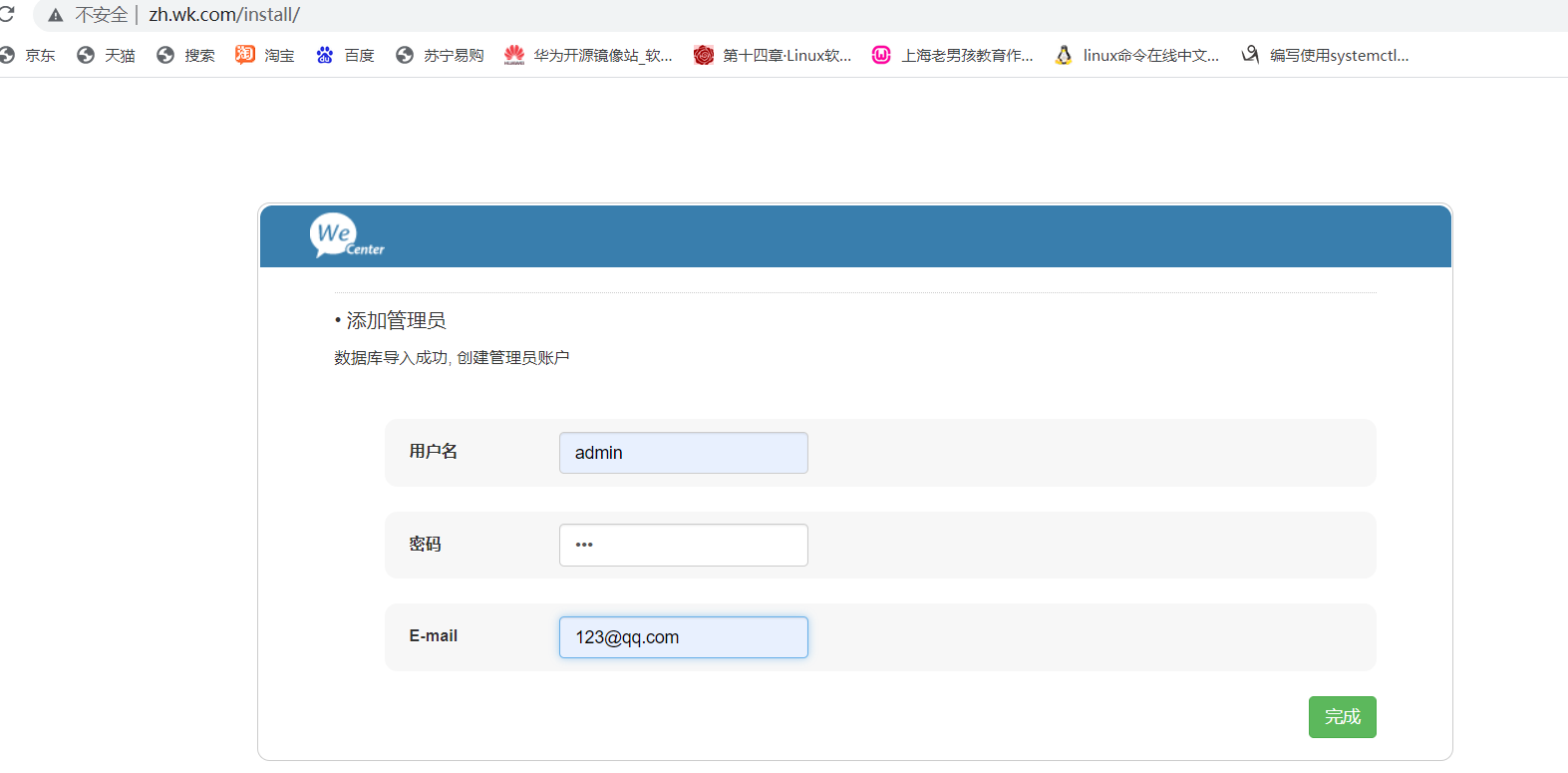Click the 添加管理员 heading text
The image size is (1568, 773).
pyautogui.click(x=396, y=320)
